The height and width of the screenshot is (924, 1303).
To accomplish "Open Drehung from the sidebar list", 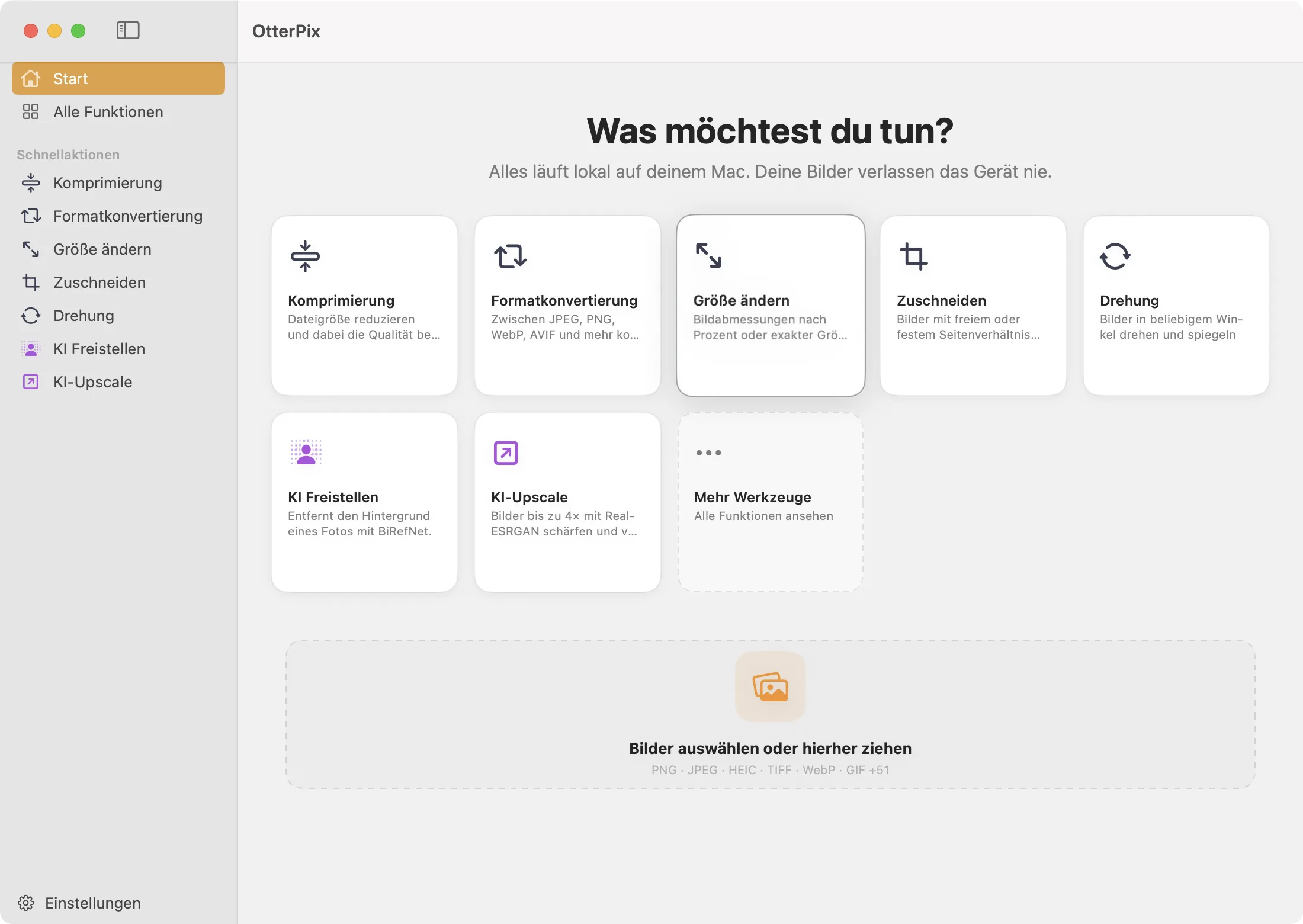I will click(x=118, y=315).
